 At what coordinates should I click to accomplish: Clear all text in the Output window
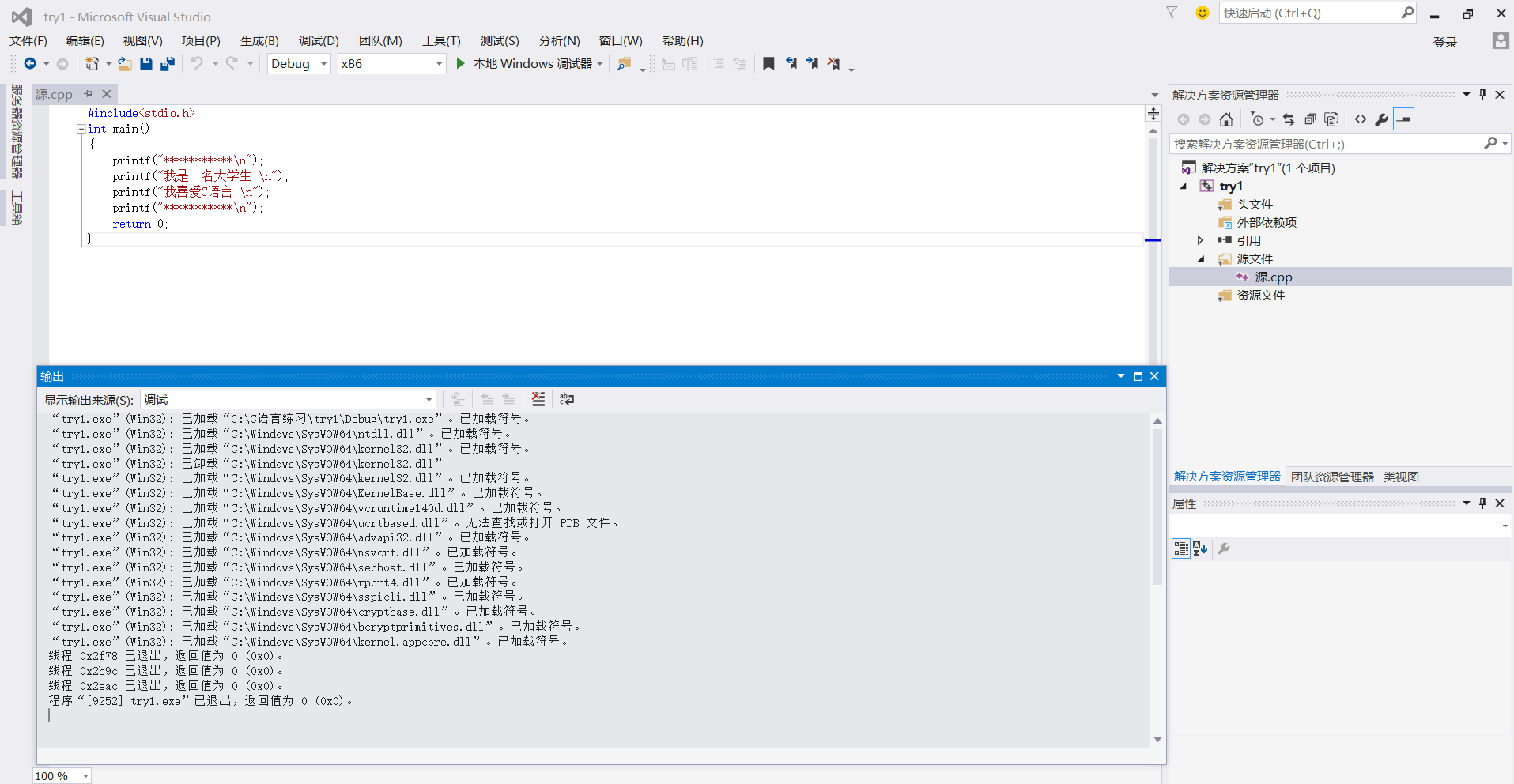[538, 399]
